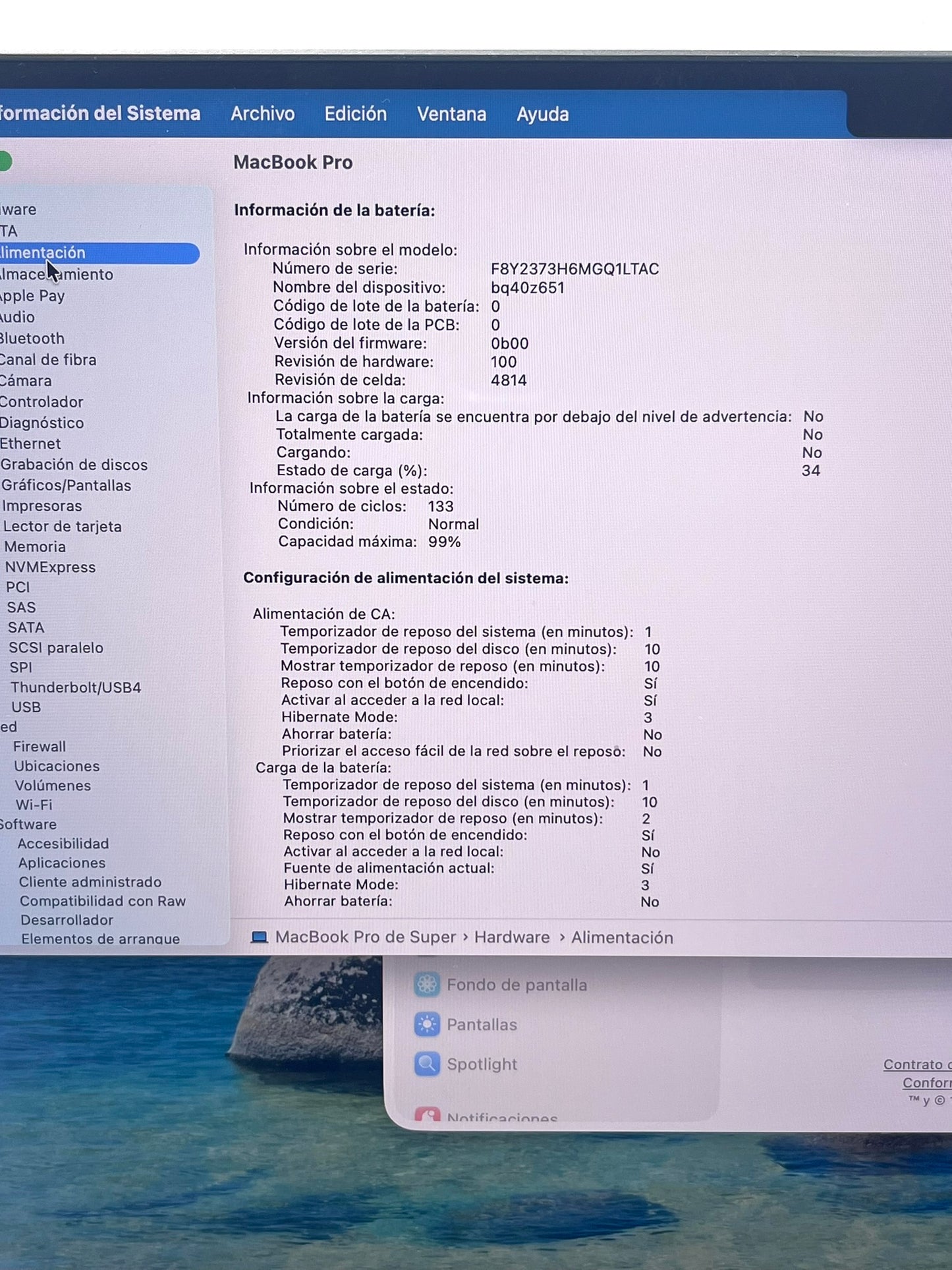952x1270 pixels.
Task: Select Firewall in the sidebar
Action: tap(40, 746)
